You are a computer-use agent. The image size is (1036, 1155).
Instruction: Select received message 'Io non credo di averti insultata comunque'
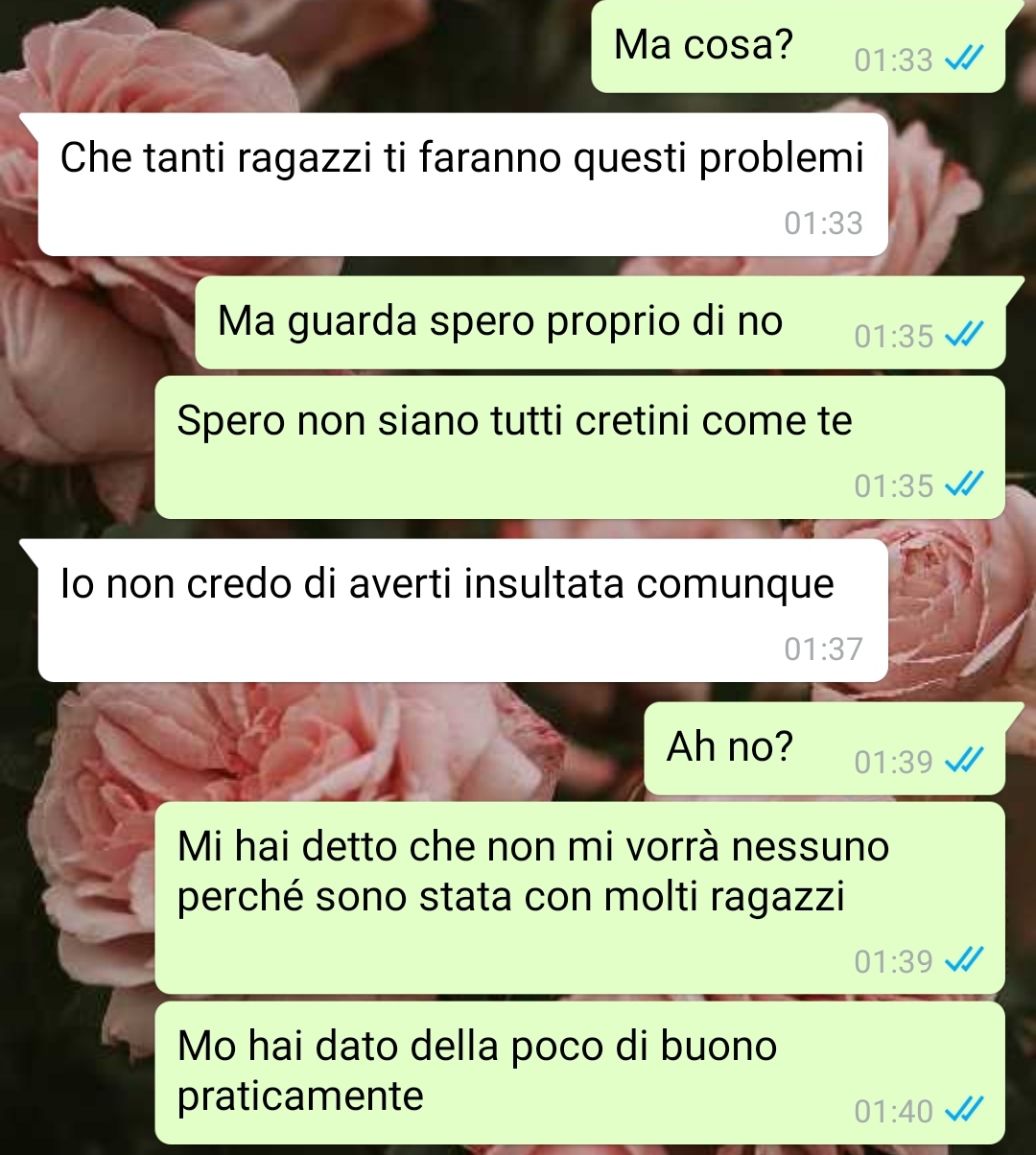pos(462,610)
